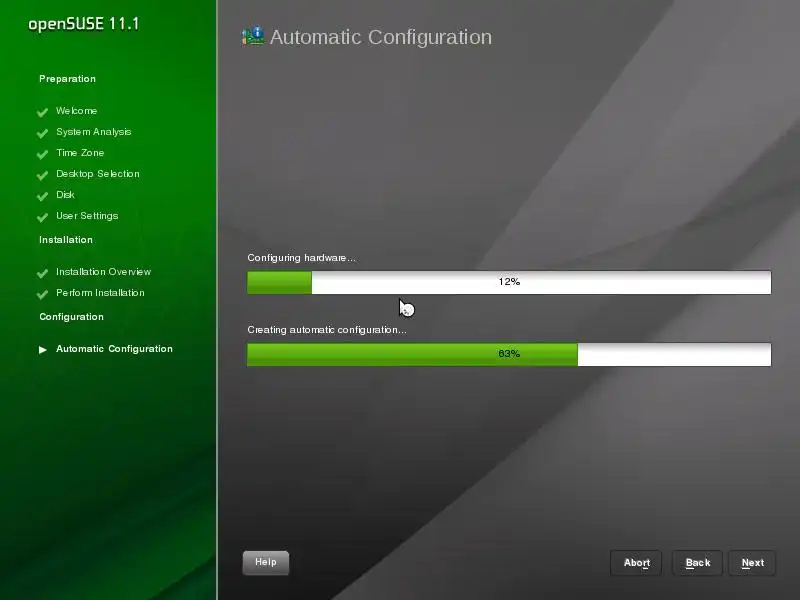Click the Next button
This screenshot has width=800, height=600.
point(752,563)
